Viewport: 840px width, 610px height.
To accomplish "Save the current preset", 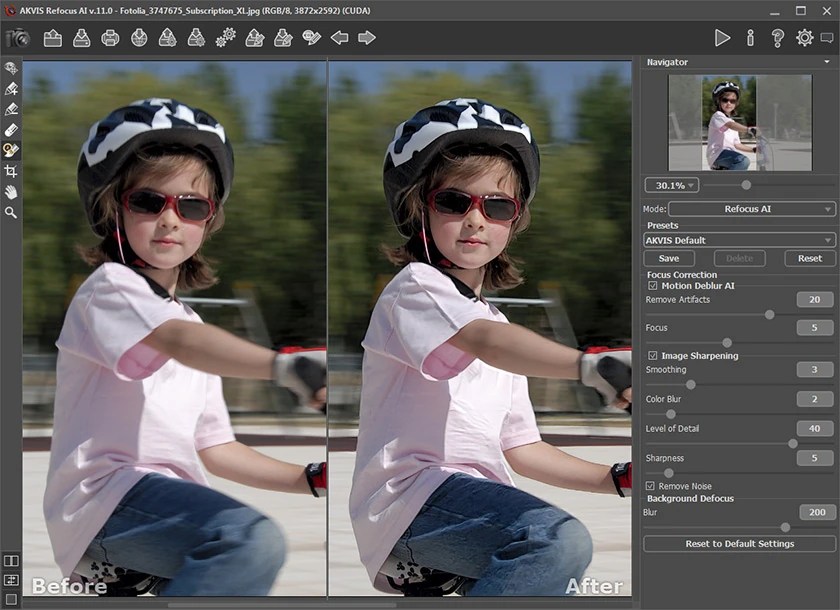I will [x=667, y=258].
